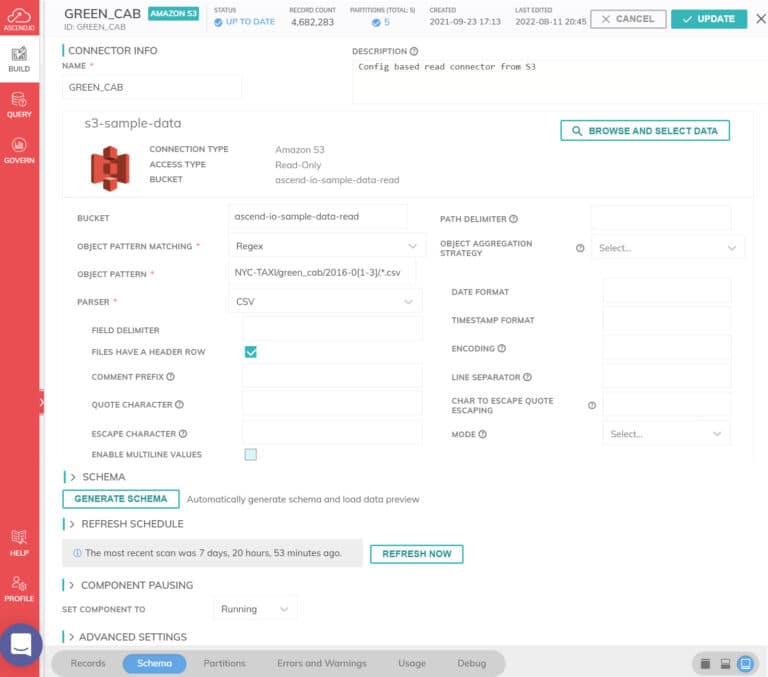Collapse the Schema section
The width and height of the screenshot is (768, 677).
[x=72, y=477]
